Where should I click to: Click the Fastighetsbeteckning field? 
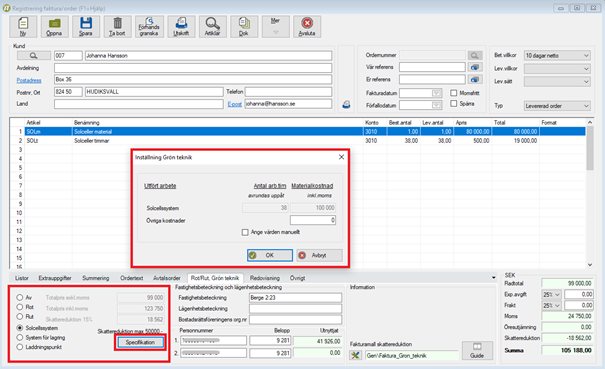295,298
